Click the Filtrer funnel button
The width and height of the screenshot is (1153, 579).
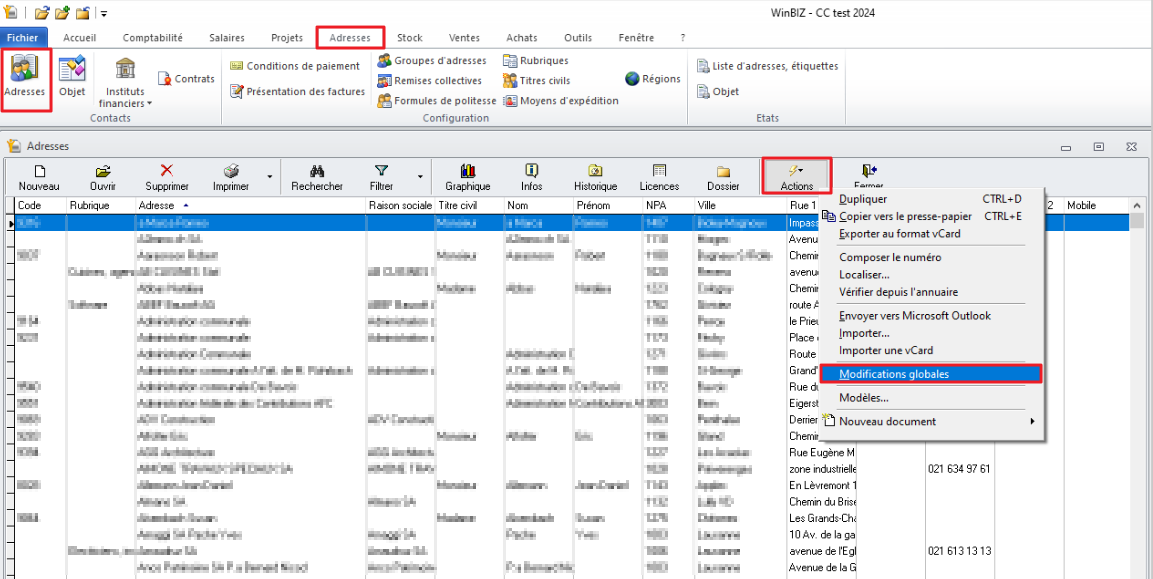pyautogui.click(x=381, y=177)
